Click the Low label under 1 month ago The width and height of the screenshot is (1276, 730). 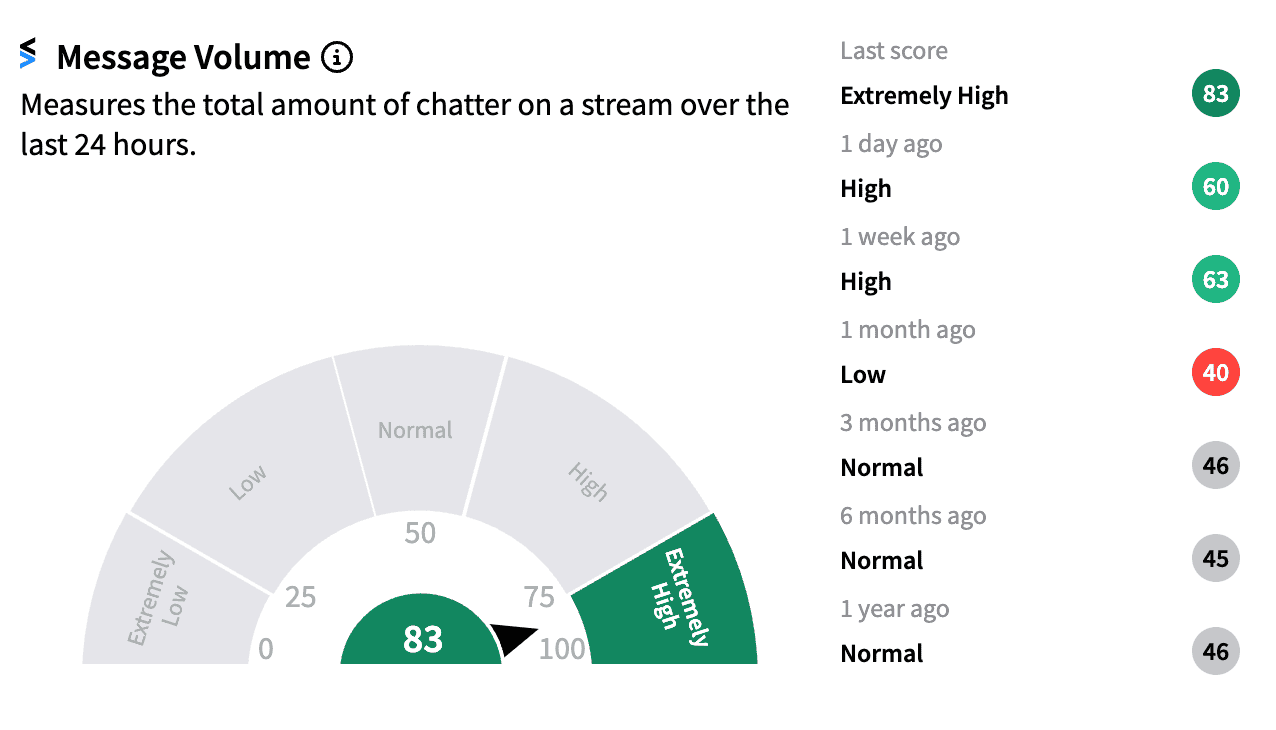tap(863, 375)
